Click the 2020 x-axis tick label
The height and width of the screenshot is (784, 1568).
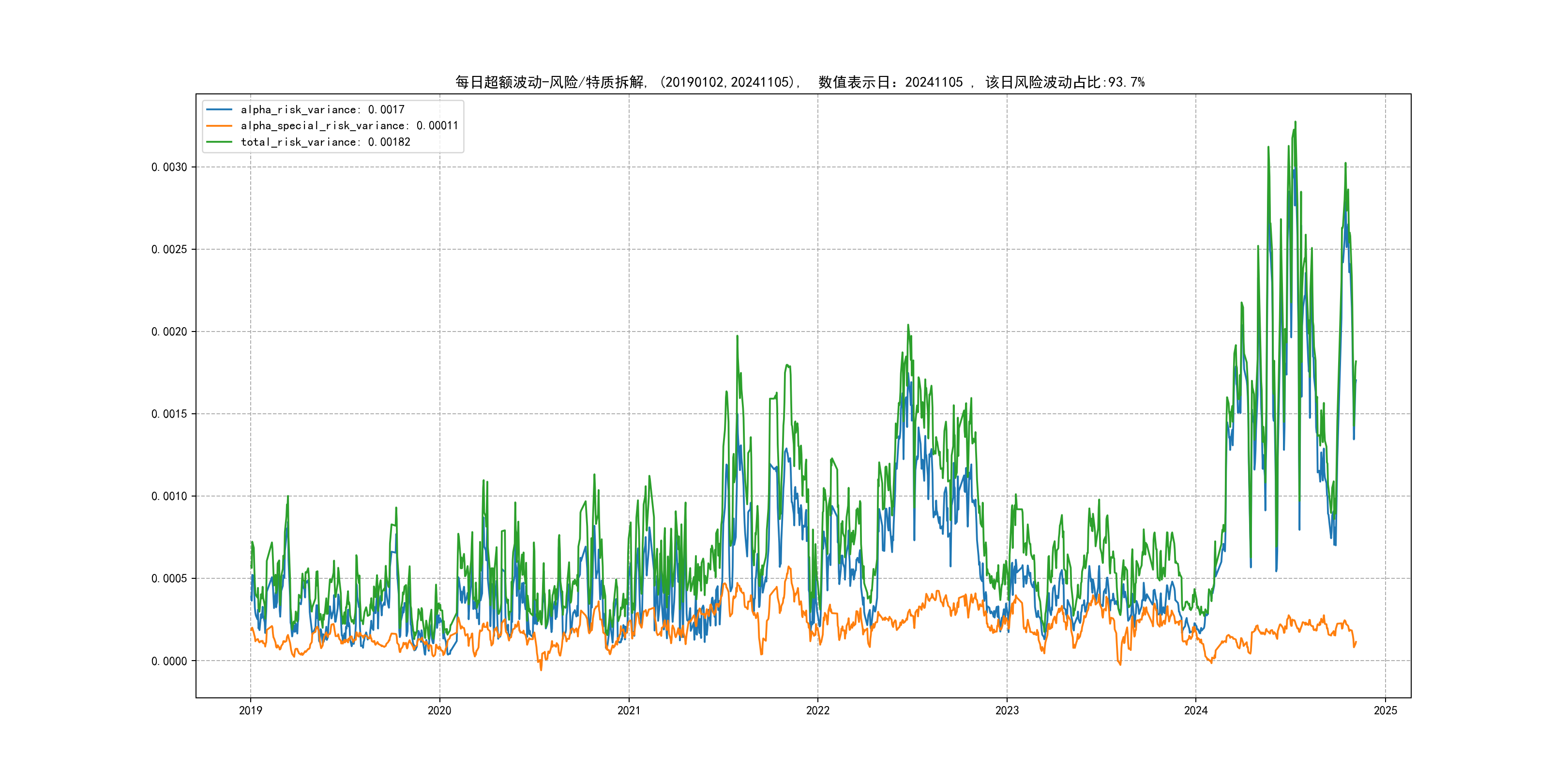tap(439, 710)
